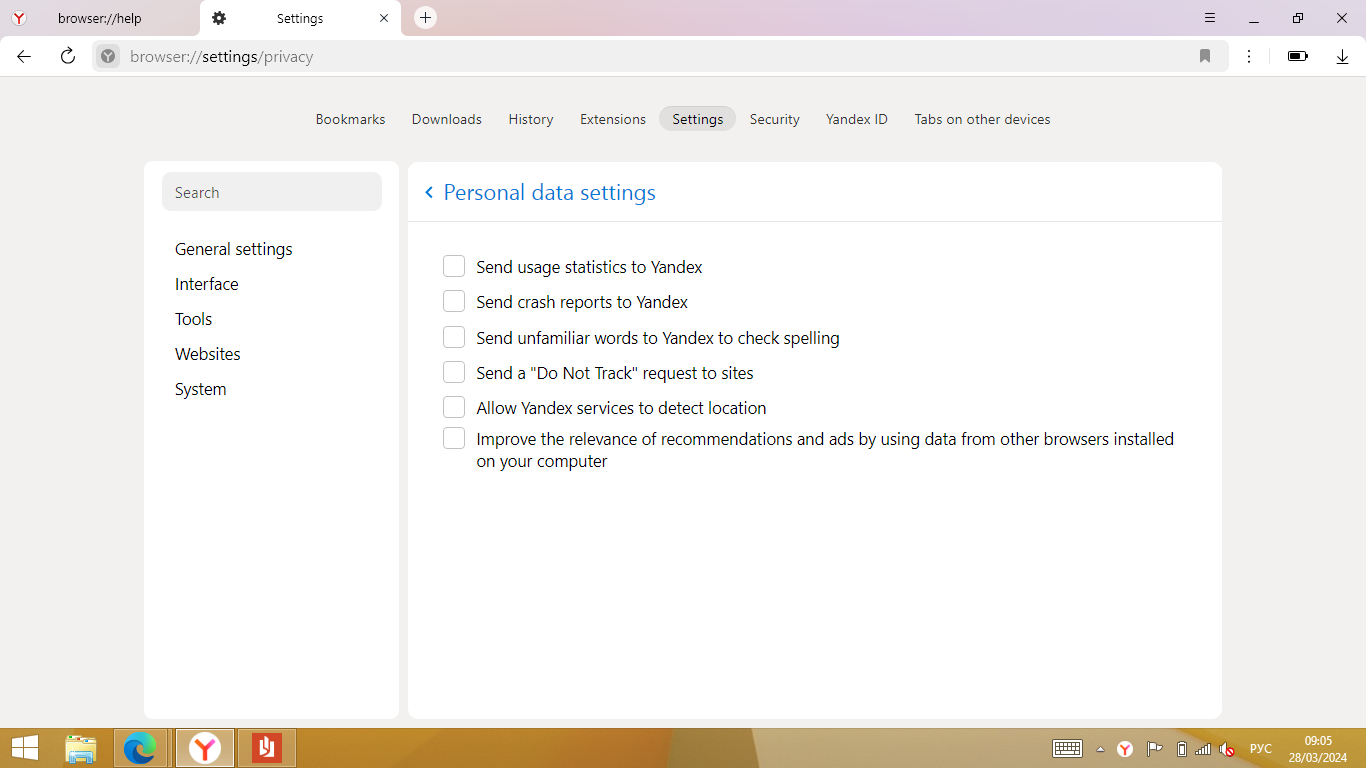1366x768 pixels.
Task: Open the Downloads tab
Action: (x=447, y=119)
